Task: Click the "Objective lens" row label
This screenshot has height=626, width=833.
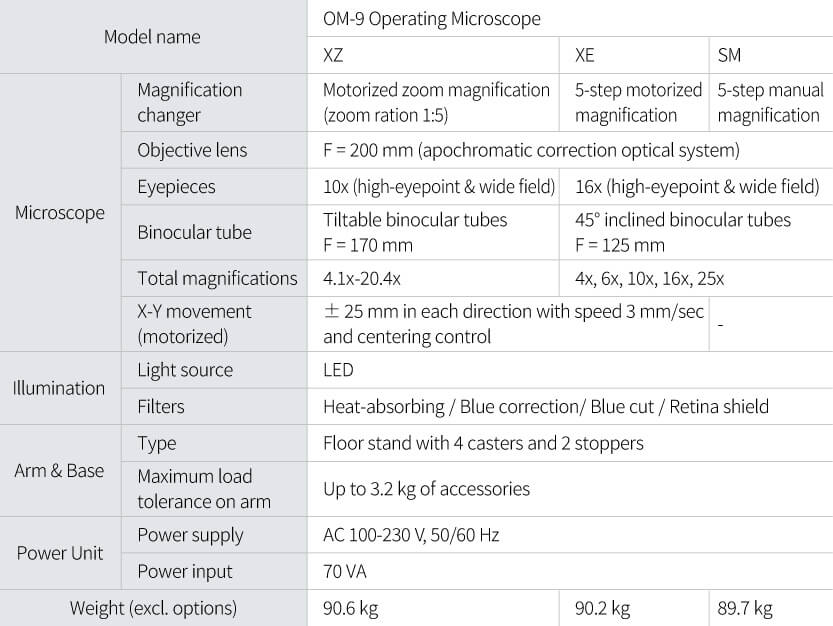Action: 192,151
